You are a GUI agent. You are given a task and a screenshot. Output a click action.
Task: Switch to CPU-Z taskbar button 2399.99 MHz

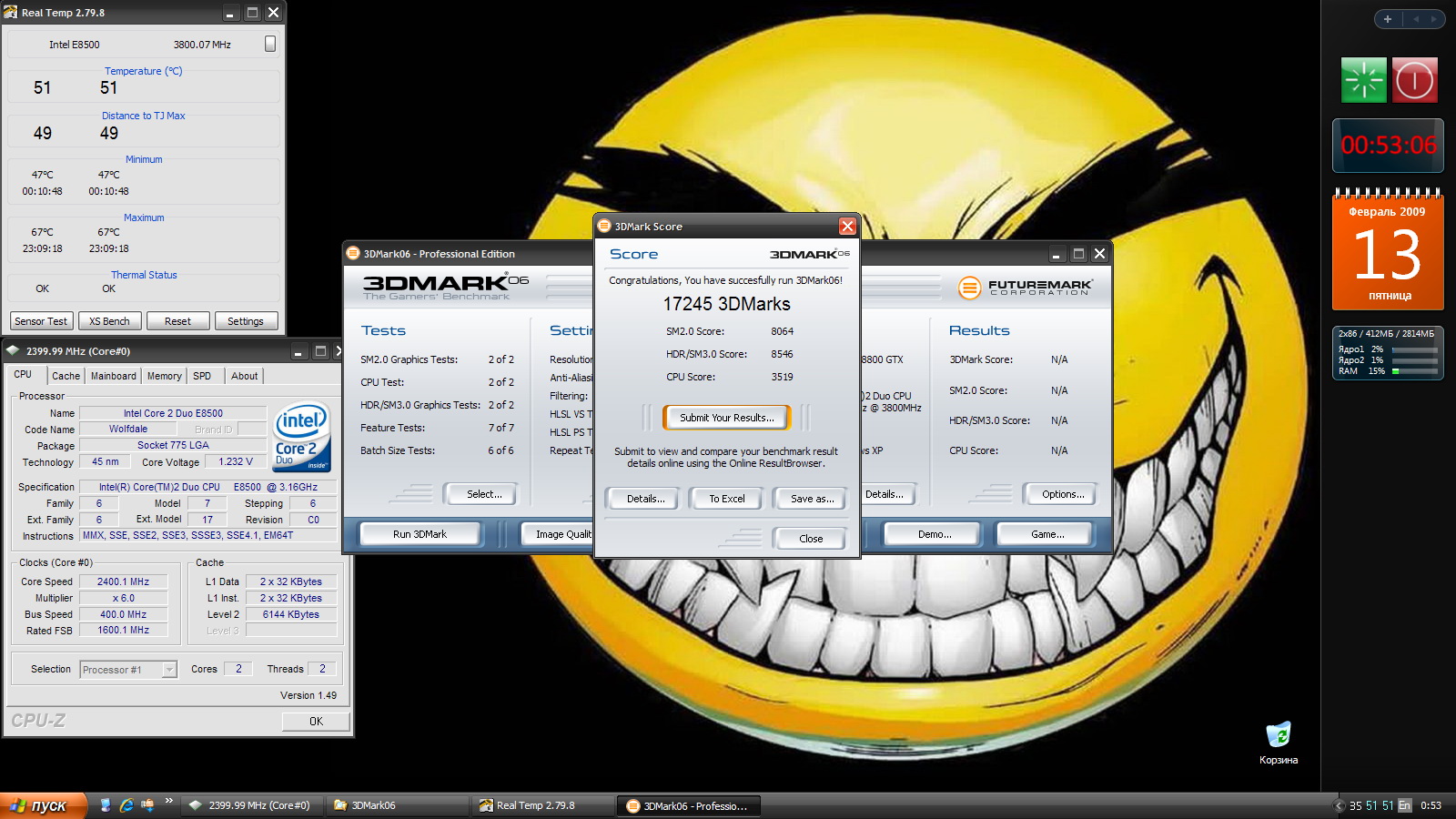click(251, 805)
